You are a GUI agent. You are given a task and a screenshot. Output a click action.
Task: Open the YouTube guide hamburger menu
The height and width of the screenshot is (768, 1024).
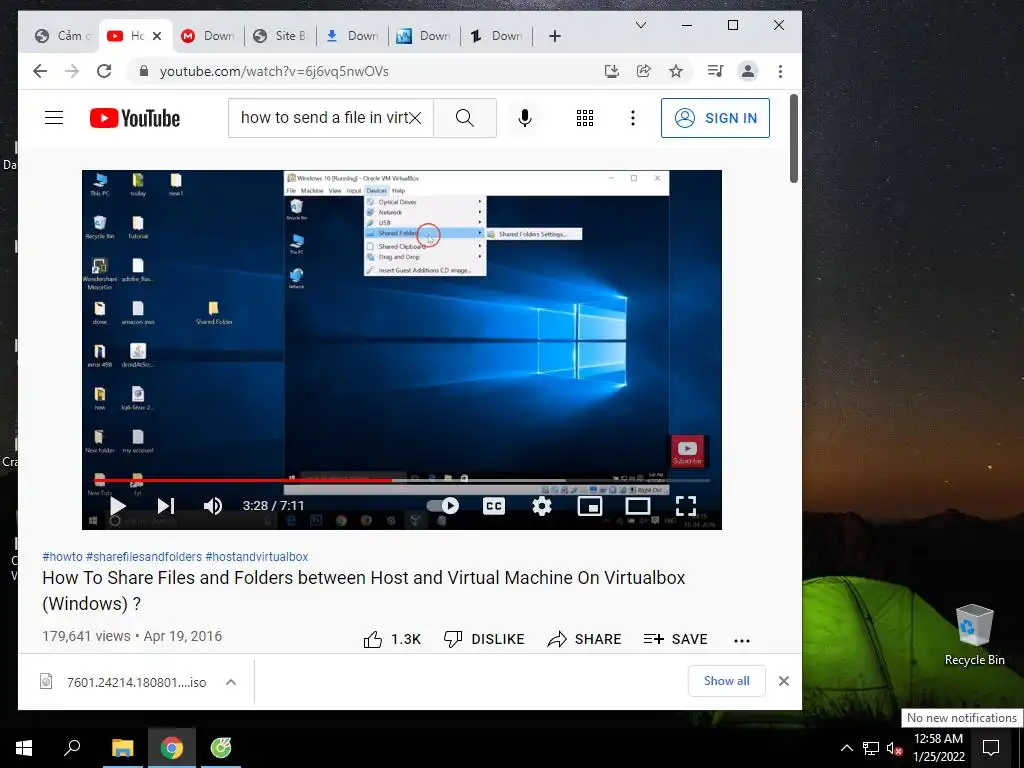54,118
